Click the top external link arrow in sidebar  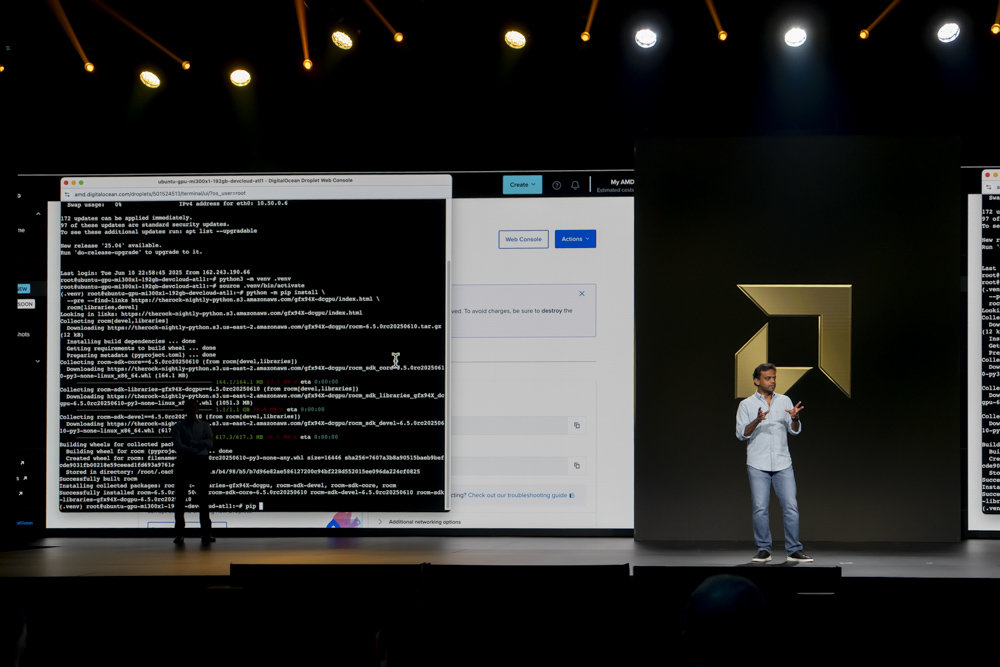tap(22, 463)
